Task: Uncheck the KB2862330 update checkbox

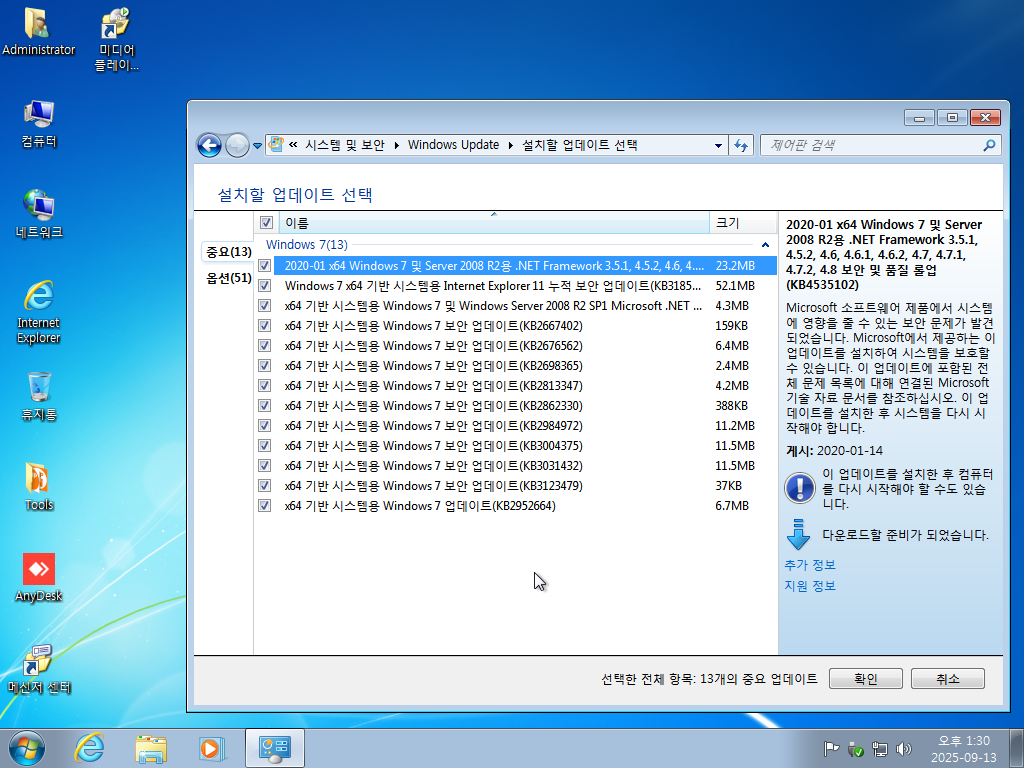Action: click(x=264, y=406)
